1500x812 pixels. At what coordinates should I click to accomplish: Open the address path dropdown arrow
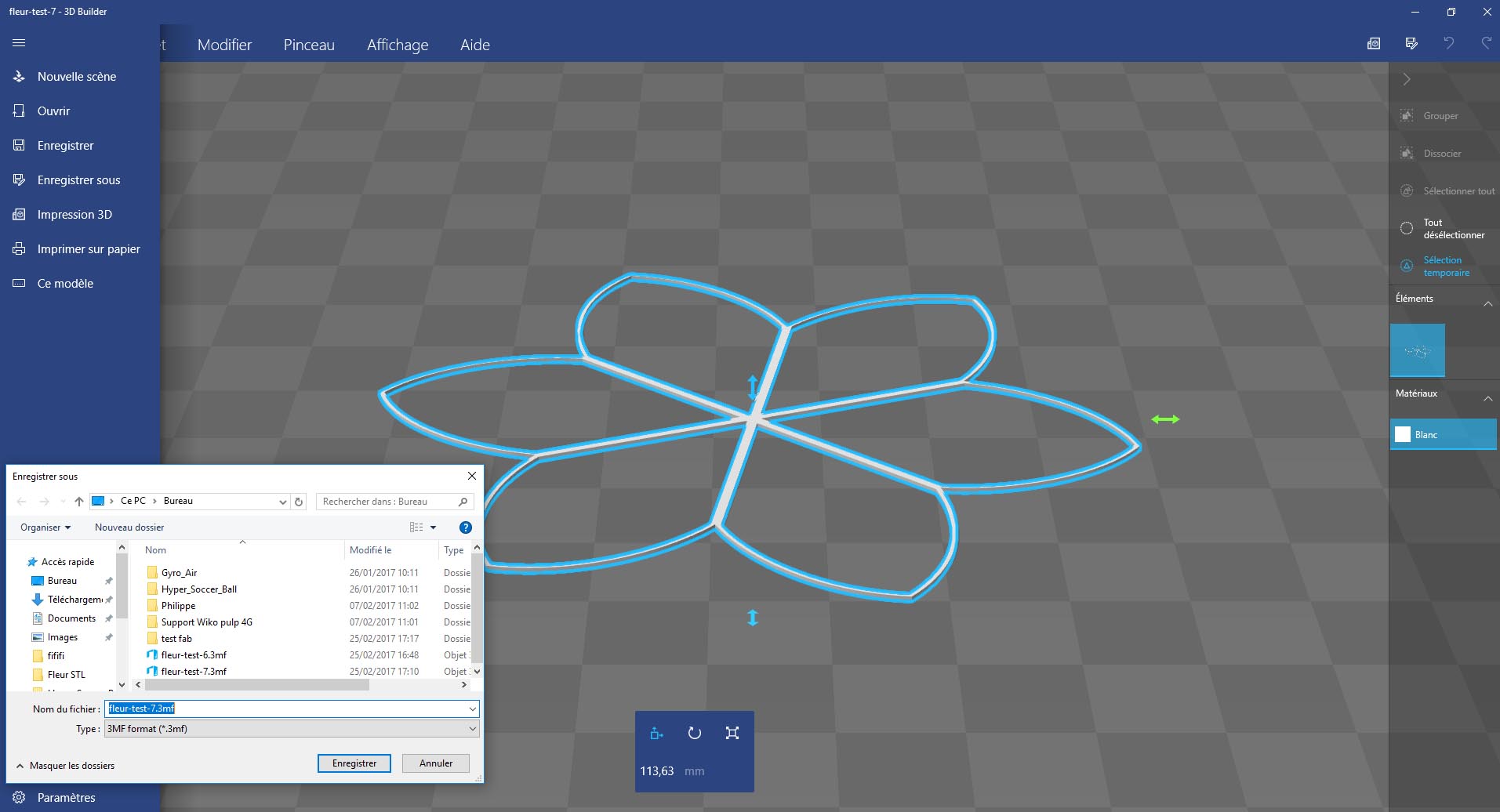pyautogui.click(x=282, y=502)
